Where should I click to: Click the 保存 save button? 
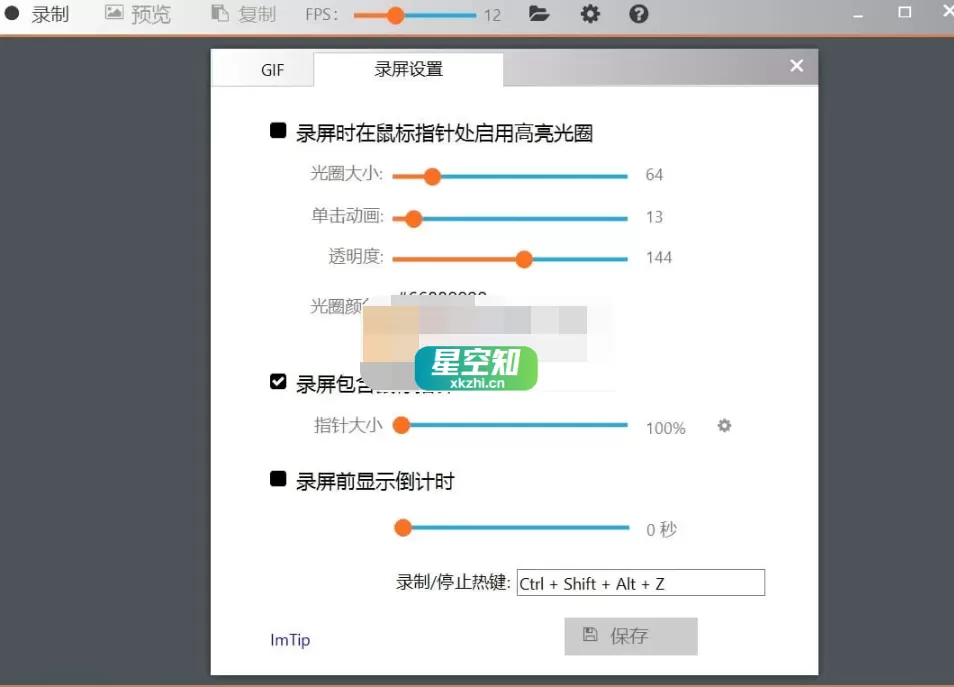pyautogui.click(x=630, y=636)
